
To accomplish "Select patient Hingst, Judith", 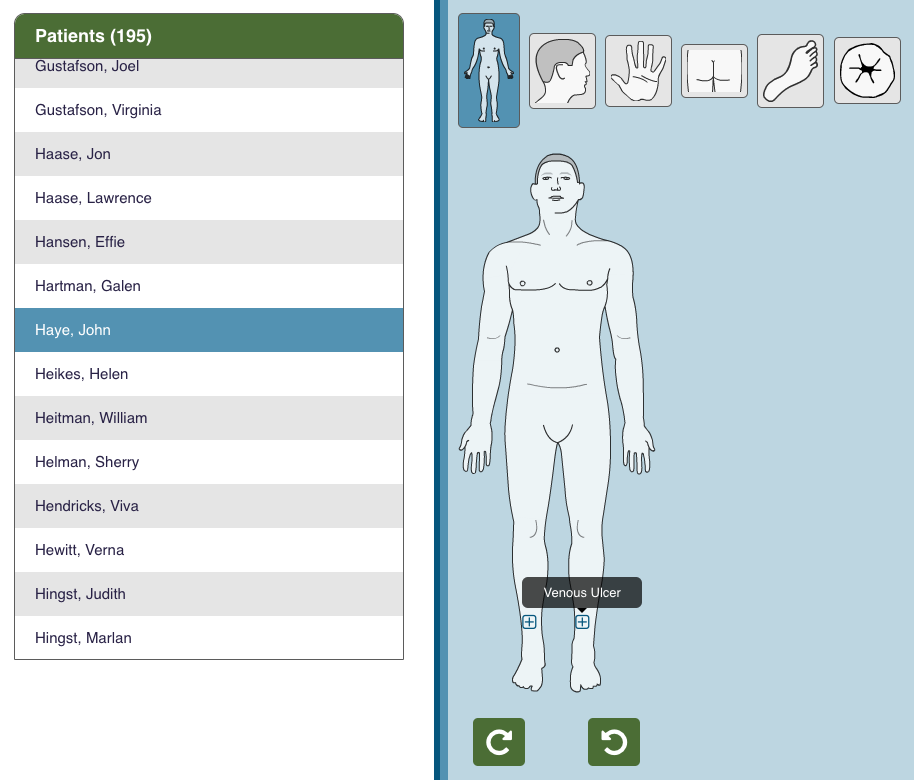I will 209,594.
